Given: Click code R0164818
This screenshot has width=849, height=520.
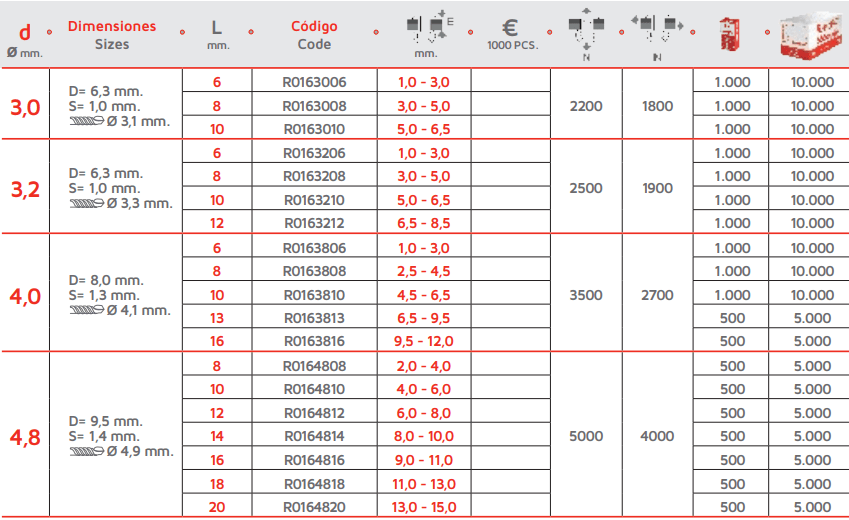Looking at the screenshot, I should (x=314, y=484).
